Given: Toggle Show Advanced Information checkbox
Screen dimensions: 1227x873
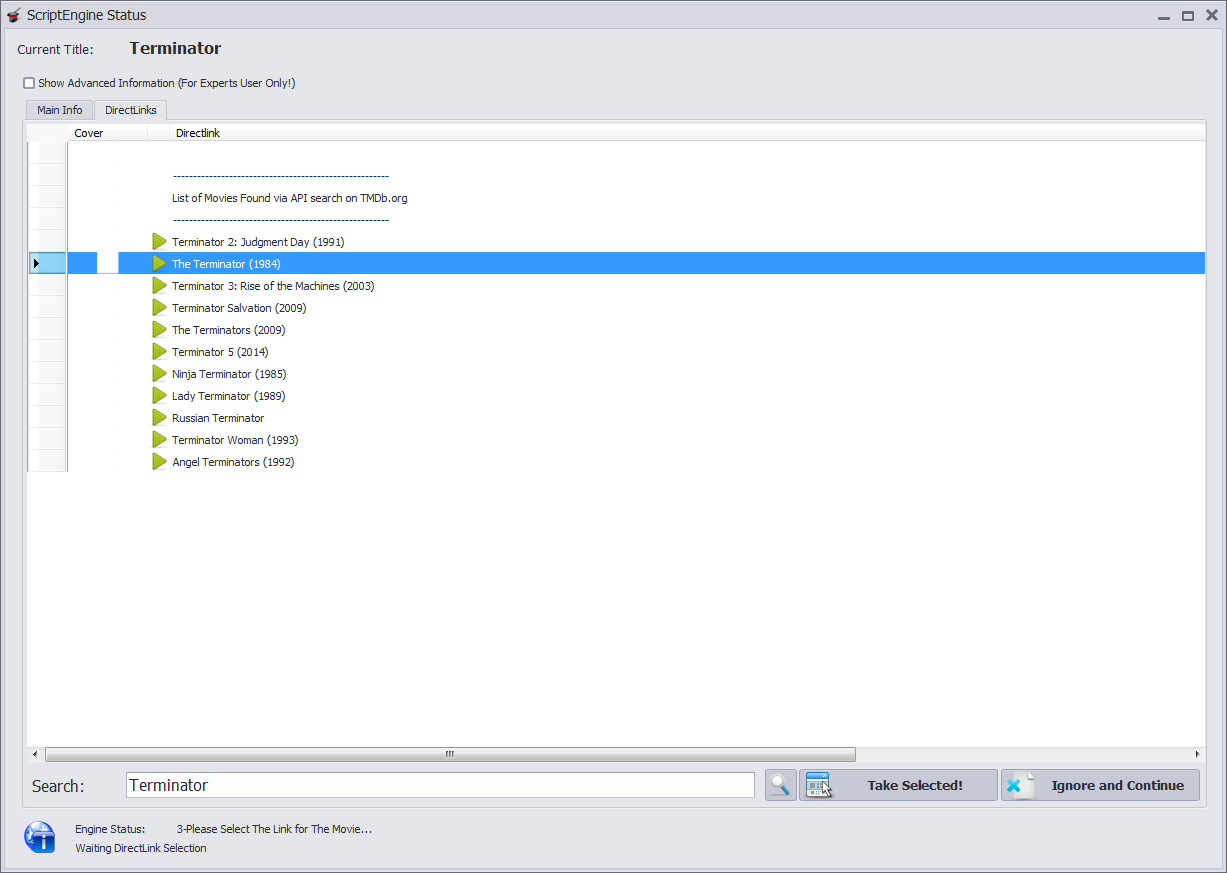Looking at the screenshot, I should click(x=29, y=83).
